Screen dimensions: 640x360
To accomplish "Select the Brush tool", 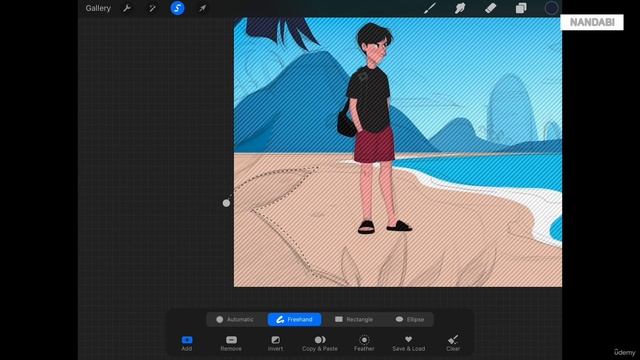I will (430, 8).
